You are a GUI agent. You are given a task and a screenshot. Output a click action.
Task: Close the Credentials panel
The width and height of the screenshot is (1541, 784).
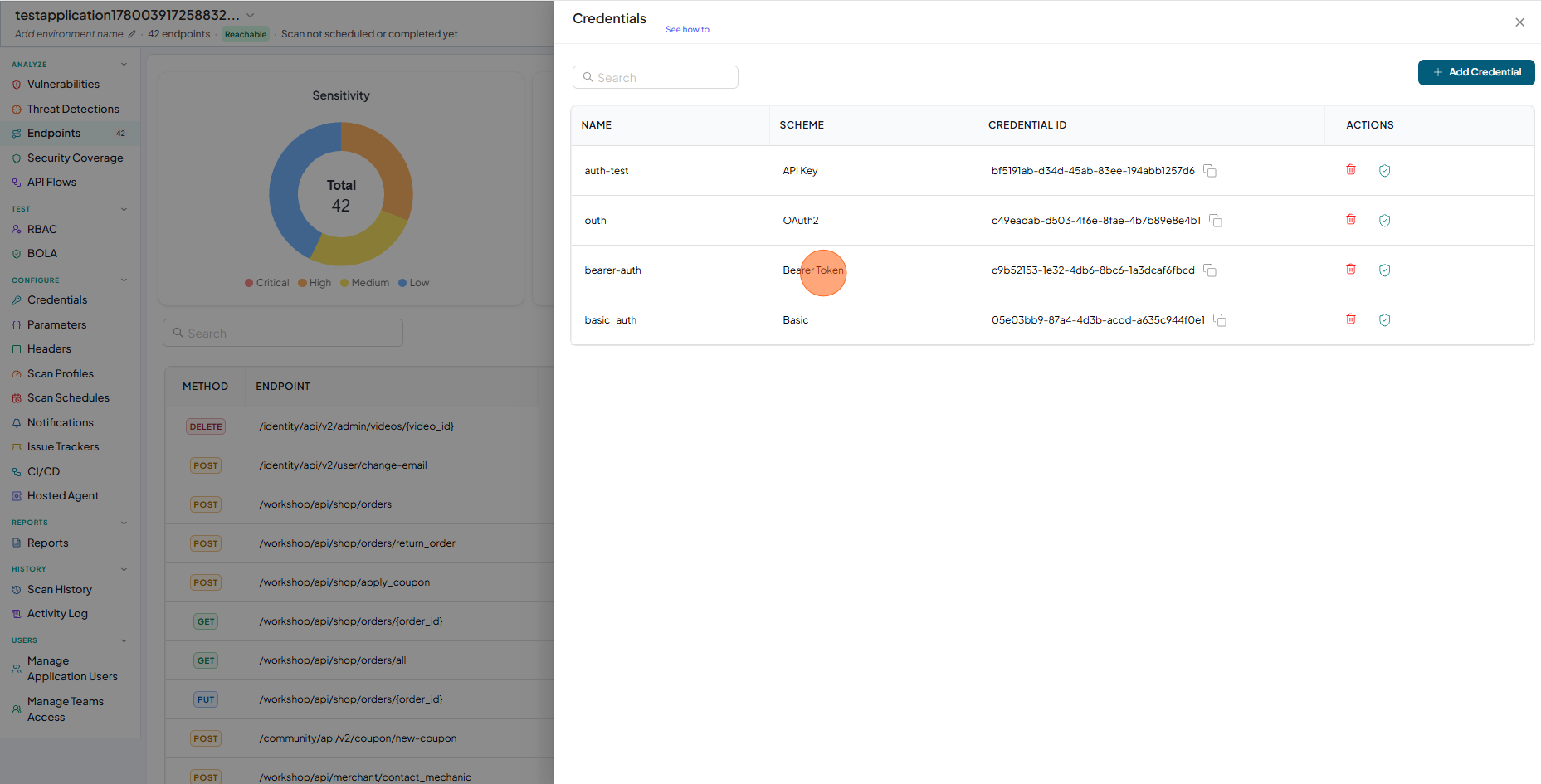coord(1519,22)
